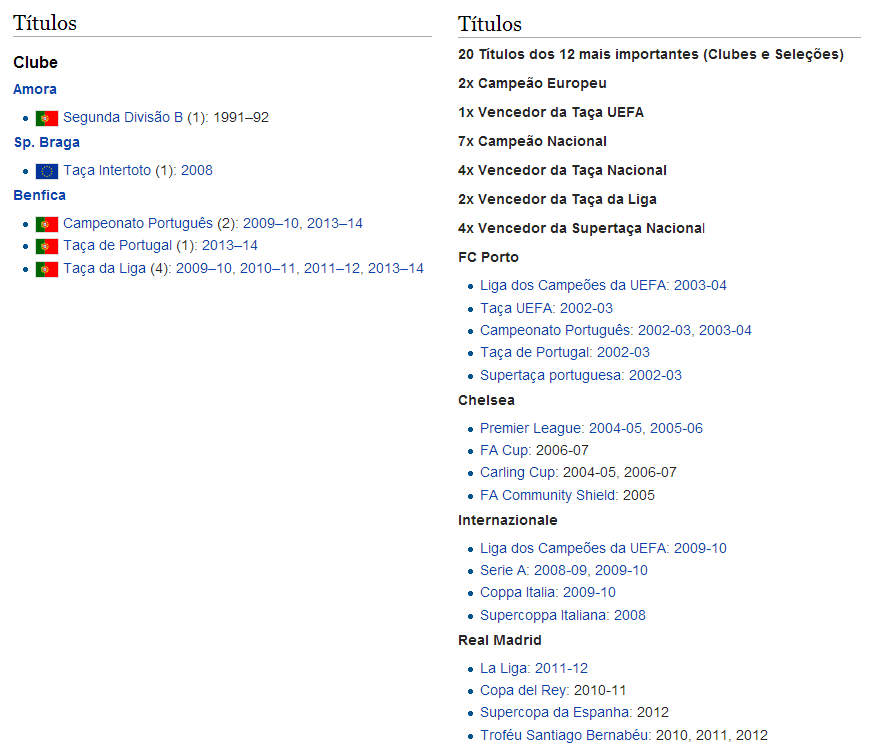Open the Segunda Divisão B link
This screenshot has width=873, height=756.
pos(122,117)
